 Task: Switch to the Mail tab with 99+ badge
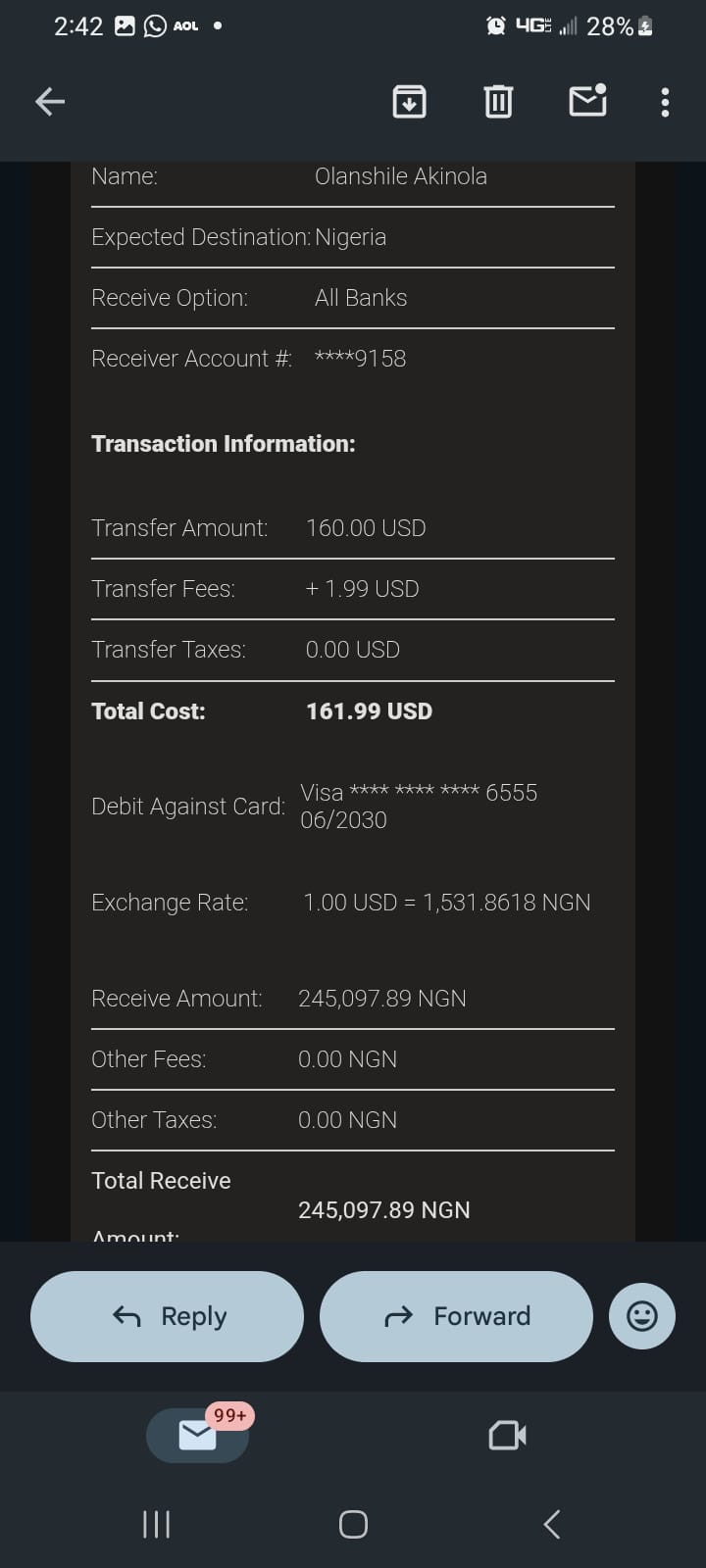[197, 1436]
